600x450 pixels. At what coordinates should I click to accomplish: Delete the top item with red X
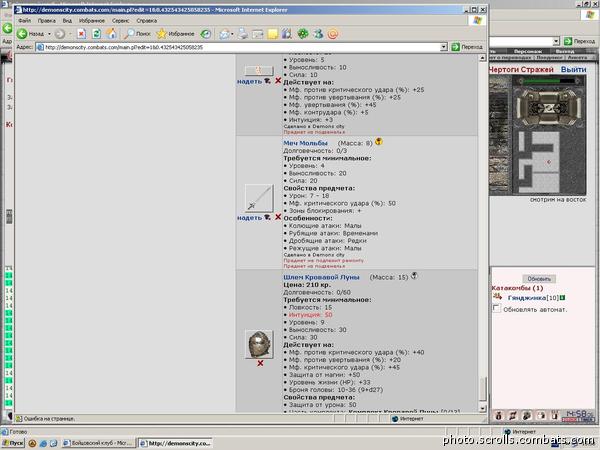pos(278,81)
